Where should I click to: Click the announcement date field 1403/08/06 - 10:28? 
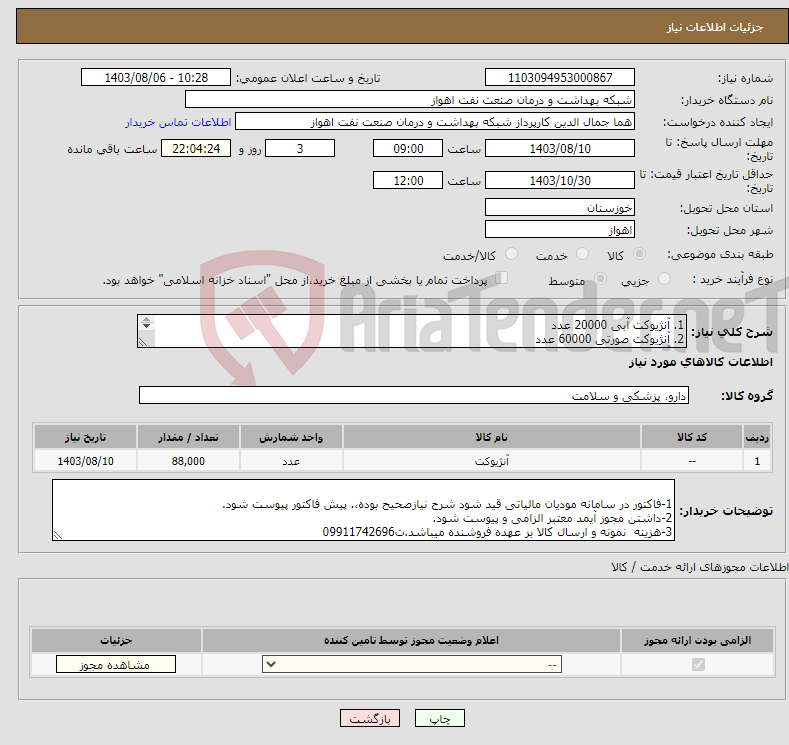point(156,77)
